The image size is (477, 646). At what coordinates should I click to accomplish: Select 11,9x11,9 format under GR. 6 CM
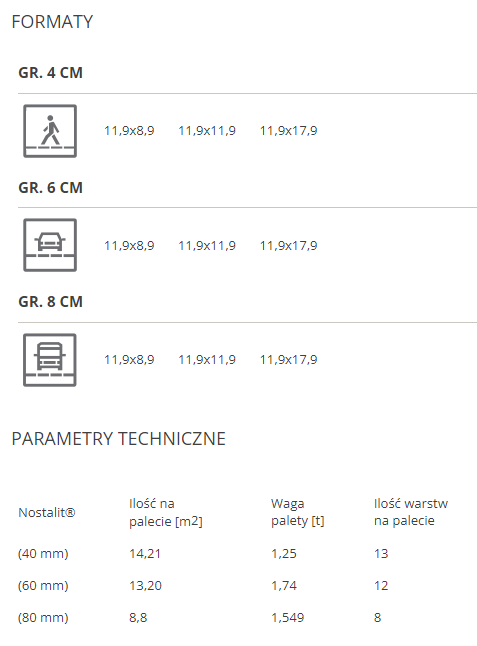[x=207, y=246]
